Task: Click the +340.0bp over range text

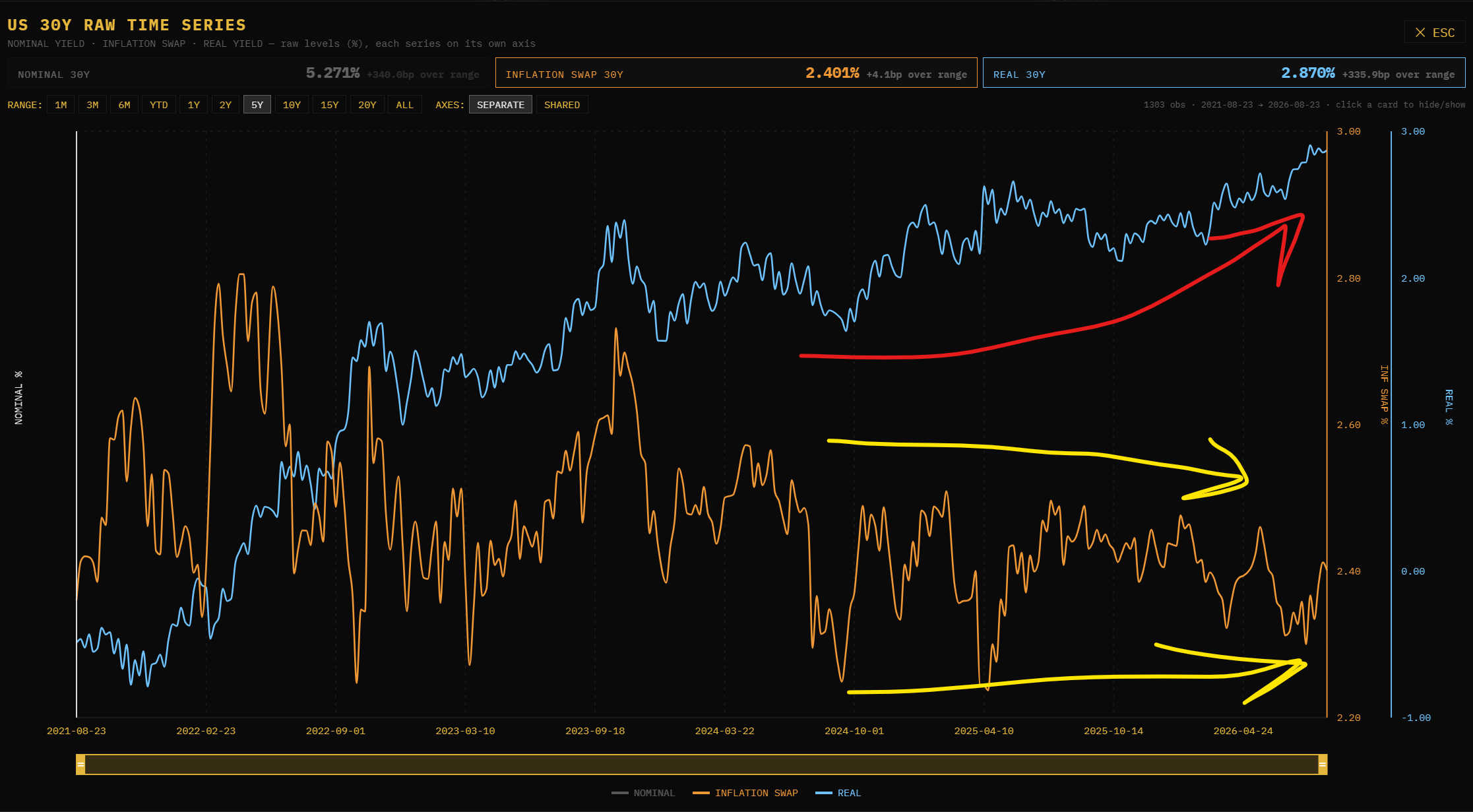Action: coord(423,75)
